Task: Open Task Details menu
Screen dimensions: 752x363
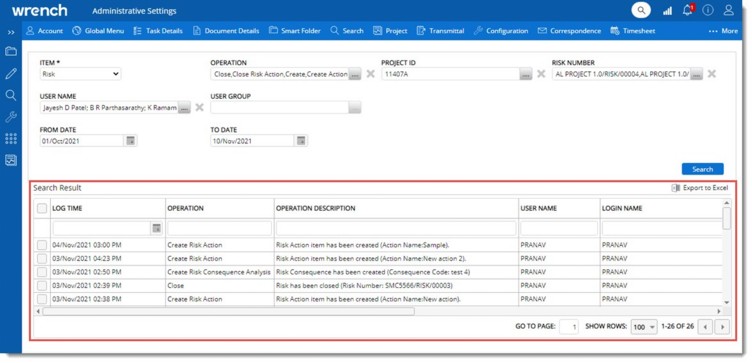Action: coord(158,31)
